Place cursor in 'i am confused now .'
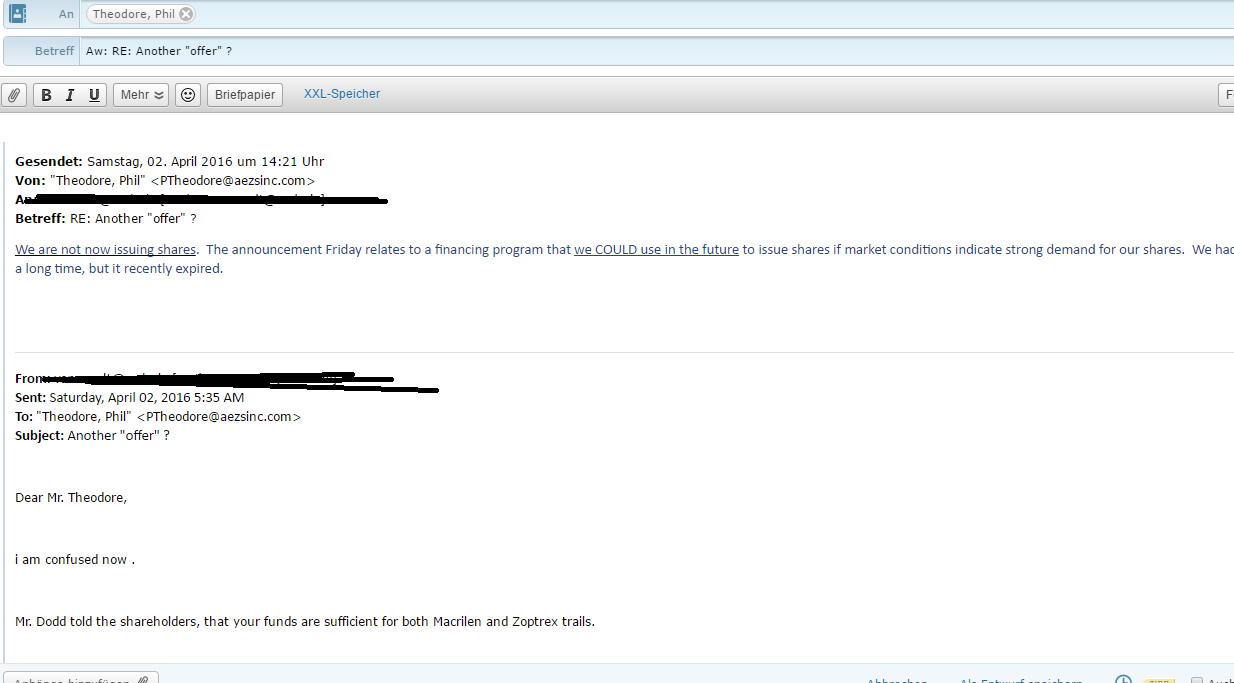 75,560
